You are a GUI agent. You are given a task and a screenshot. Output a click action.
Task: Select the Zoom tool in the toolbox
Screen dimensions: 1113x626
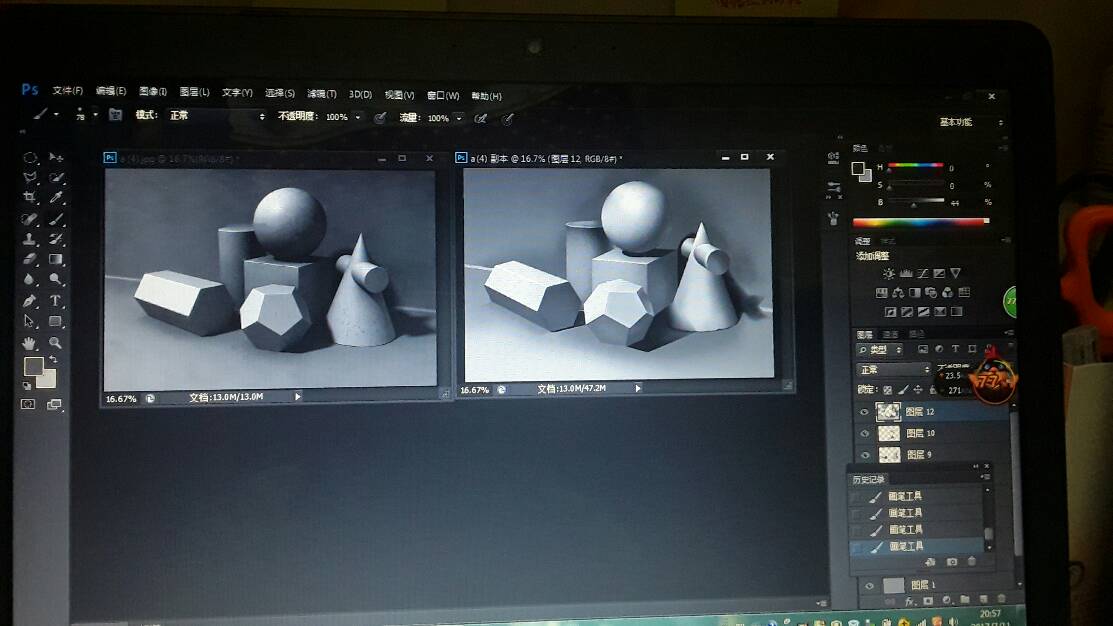point(56,343)
